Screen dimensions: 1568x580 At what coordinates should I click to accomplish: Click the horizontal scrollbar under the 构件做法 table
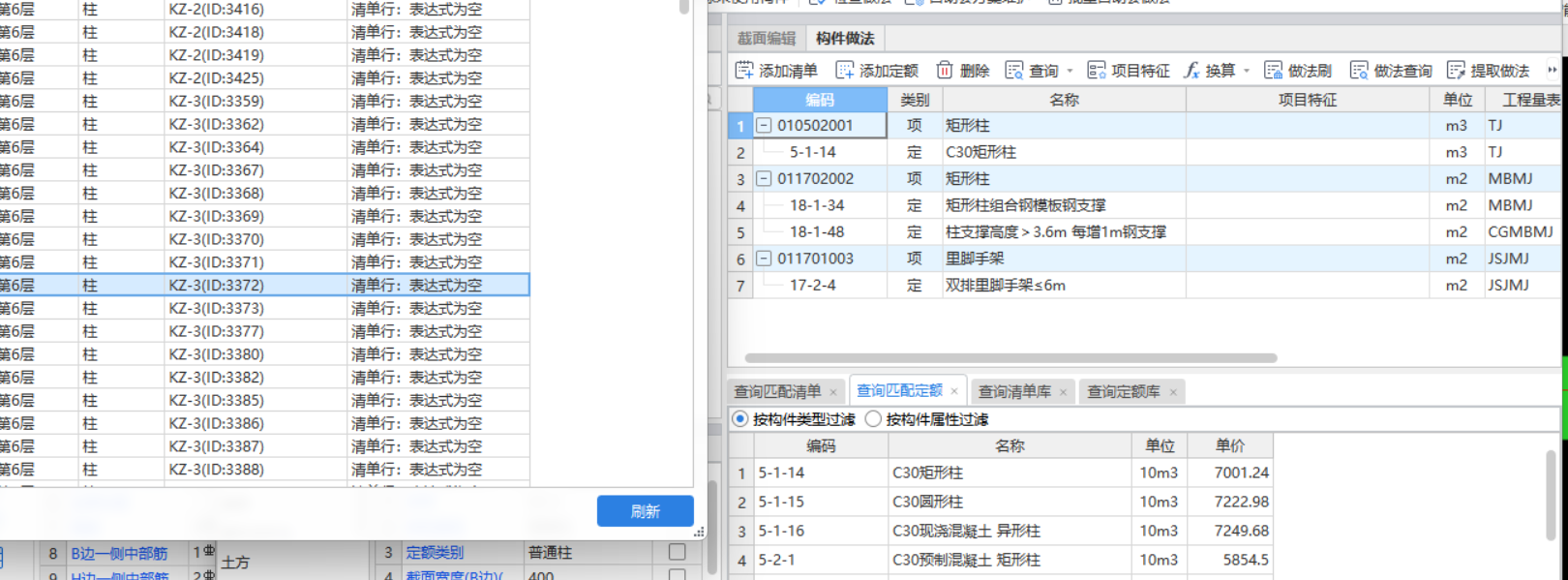pyautogui.click(x=1010, y=357)
